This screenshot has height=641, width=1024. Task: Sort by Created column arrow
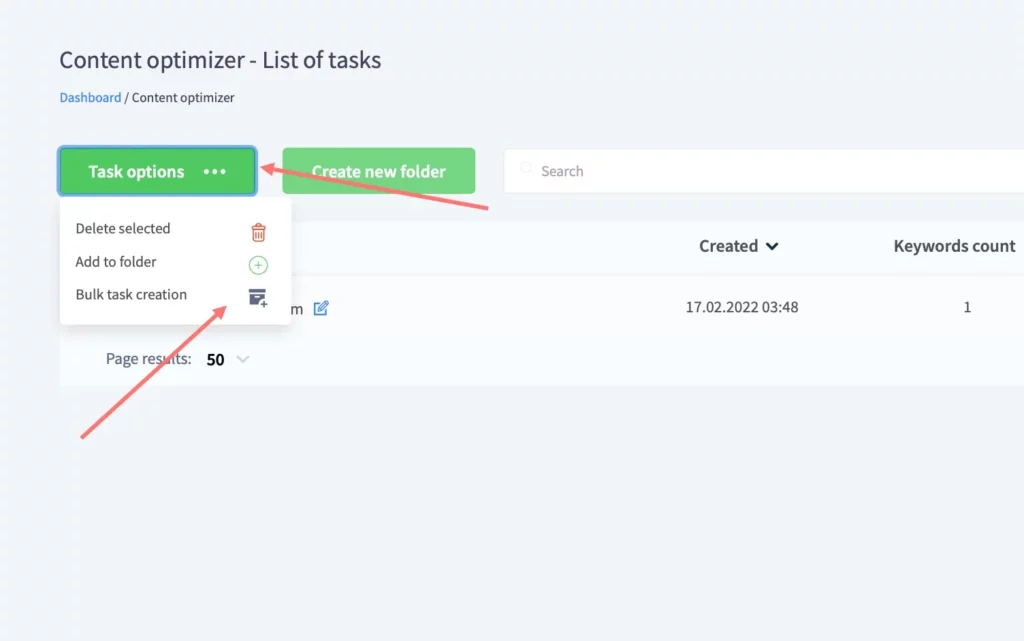pos(772,246)
